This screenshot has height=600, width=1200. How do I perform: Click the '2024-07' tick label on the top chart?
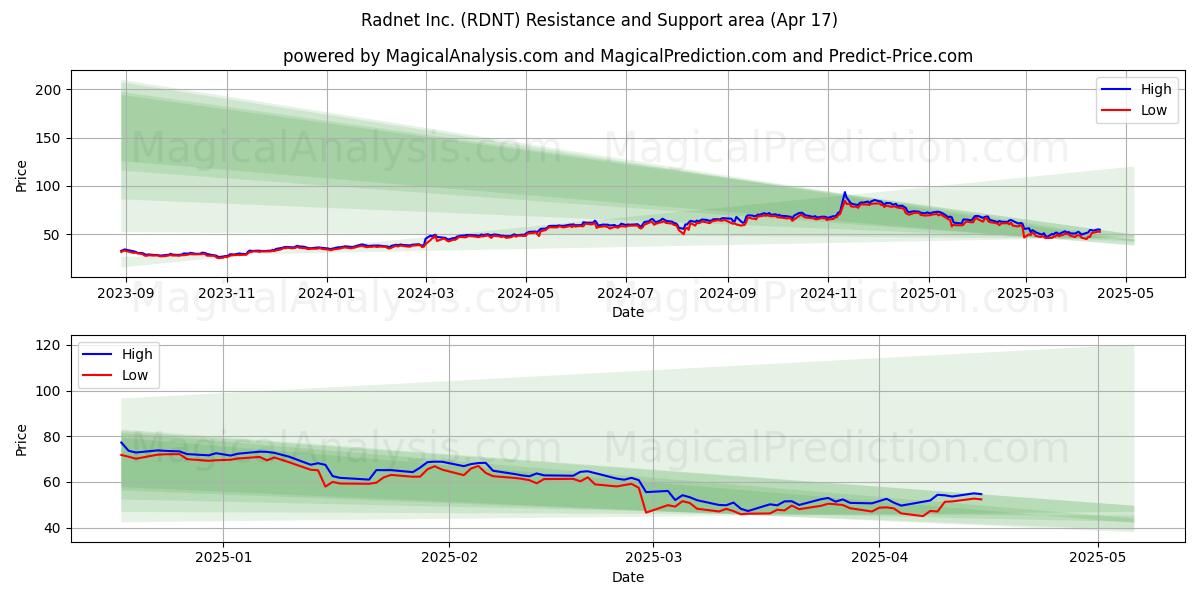pos(626,292)
